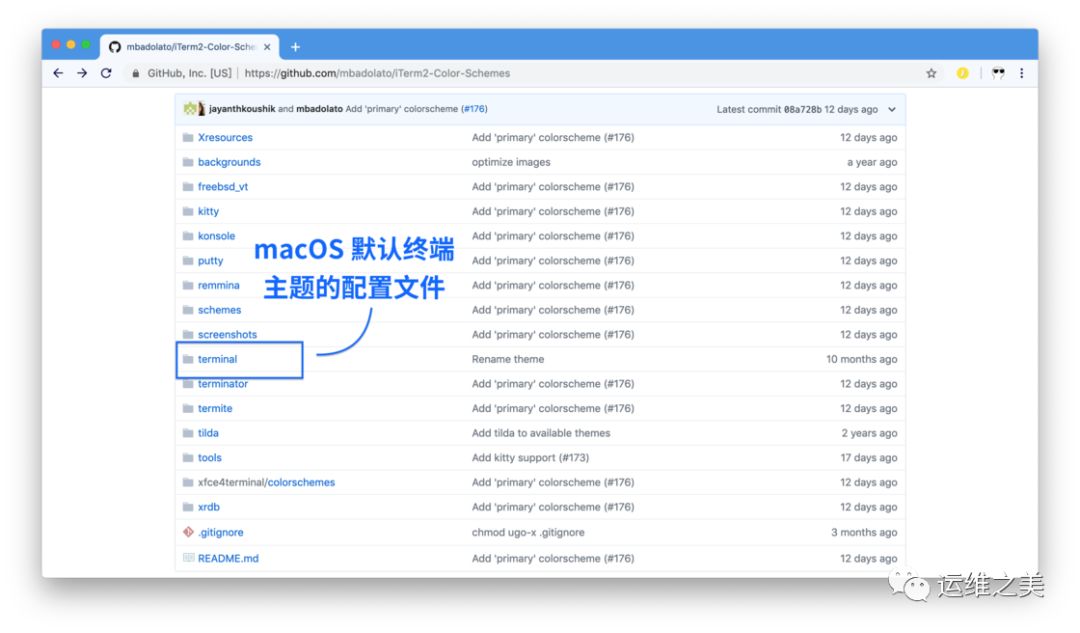Open mbadolato author profile link
Viewport: 1080px width, 633px height.
tap(319, 109)
